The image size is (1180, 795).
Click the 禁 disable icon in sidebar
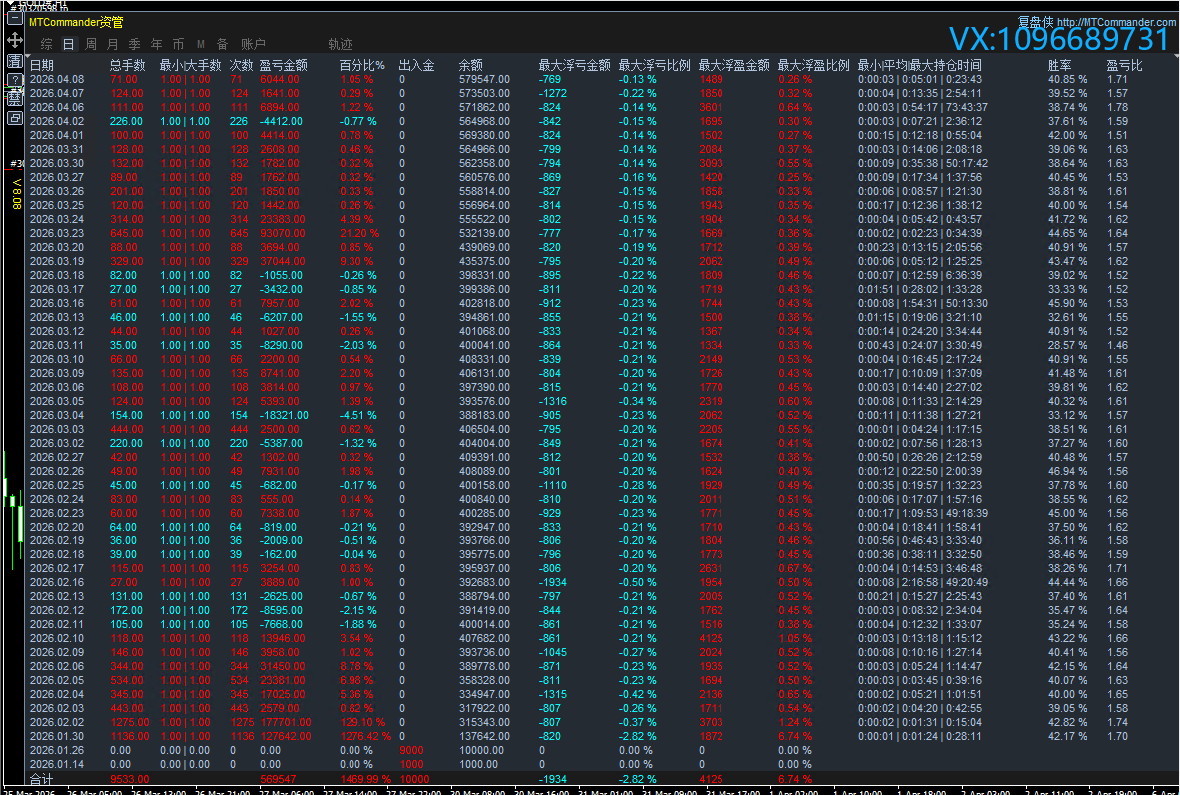[15, 98]
